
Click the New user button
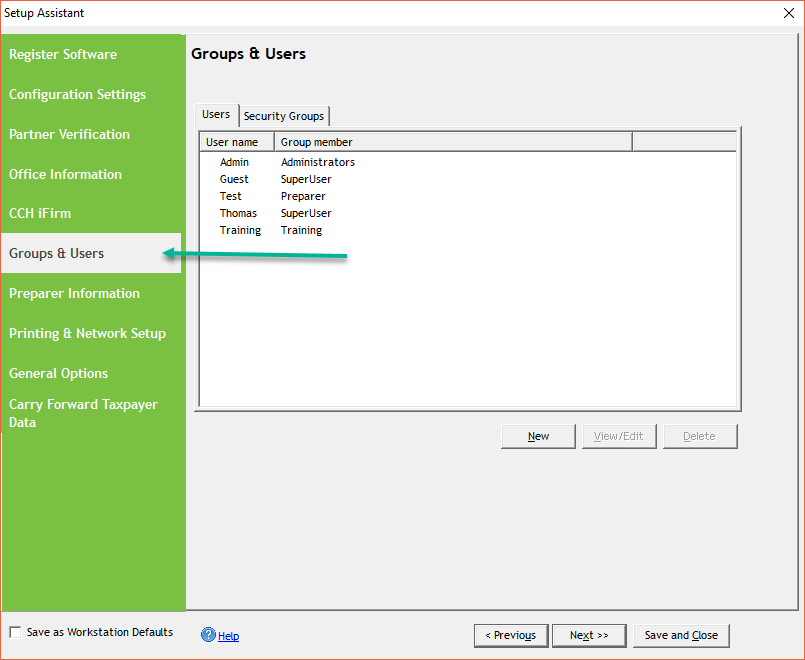point(538,436)
